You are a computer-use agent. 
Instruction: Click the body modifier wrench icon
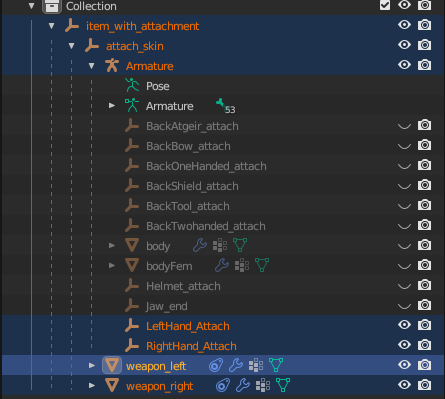(200, 246)
